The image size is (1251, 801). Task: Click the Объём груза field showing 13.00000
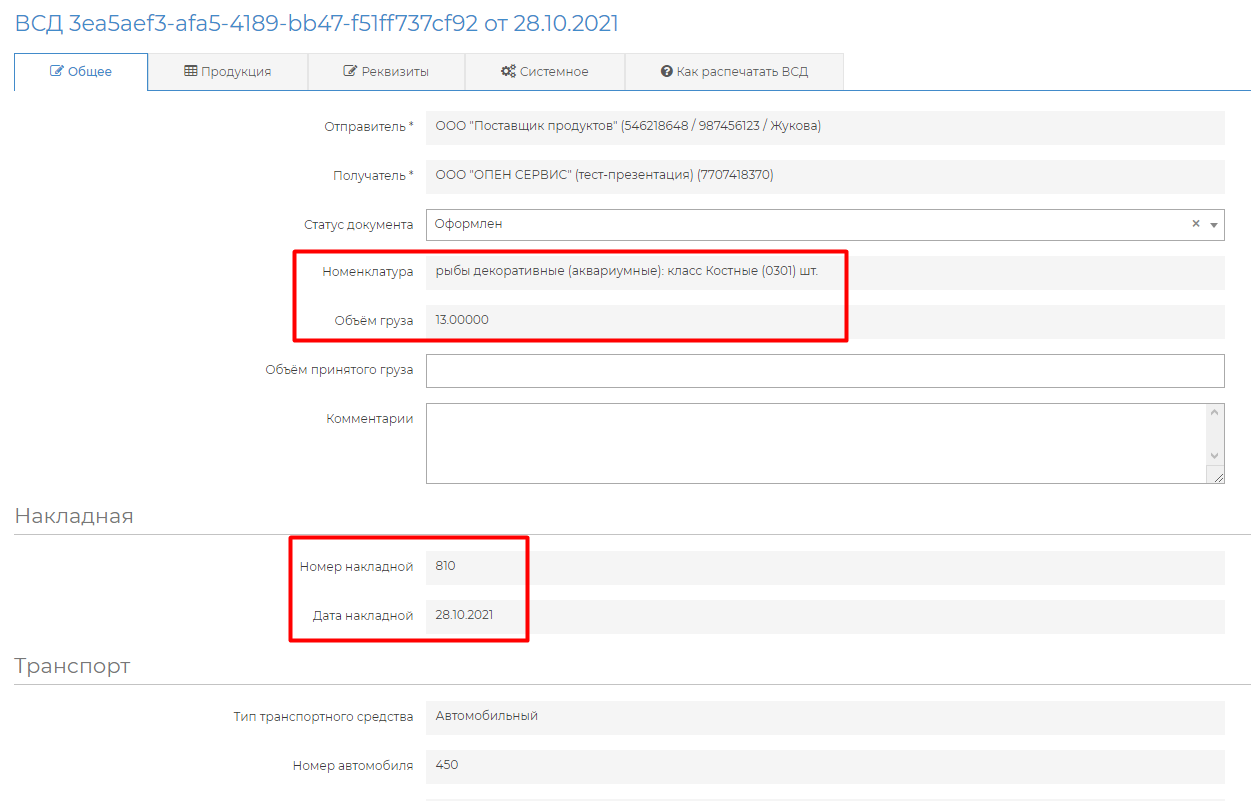click(x=825, y=321)
